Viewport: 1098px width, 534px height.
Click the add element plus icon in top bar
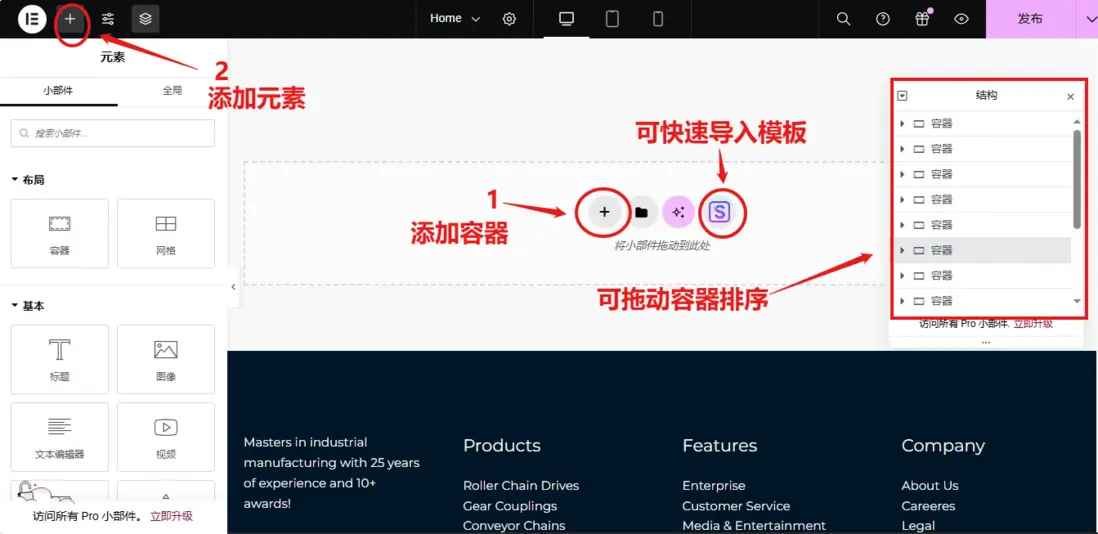click(x=70, y=19)
